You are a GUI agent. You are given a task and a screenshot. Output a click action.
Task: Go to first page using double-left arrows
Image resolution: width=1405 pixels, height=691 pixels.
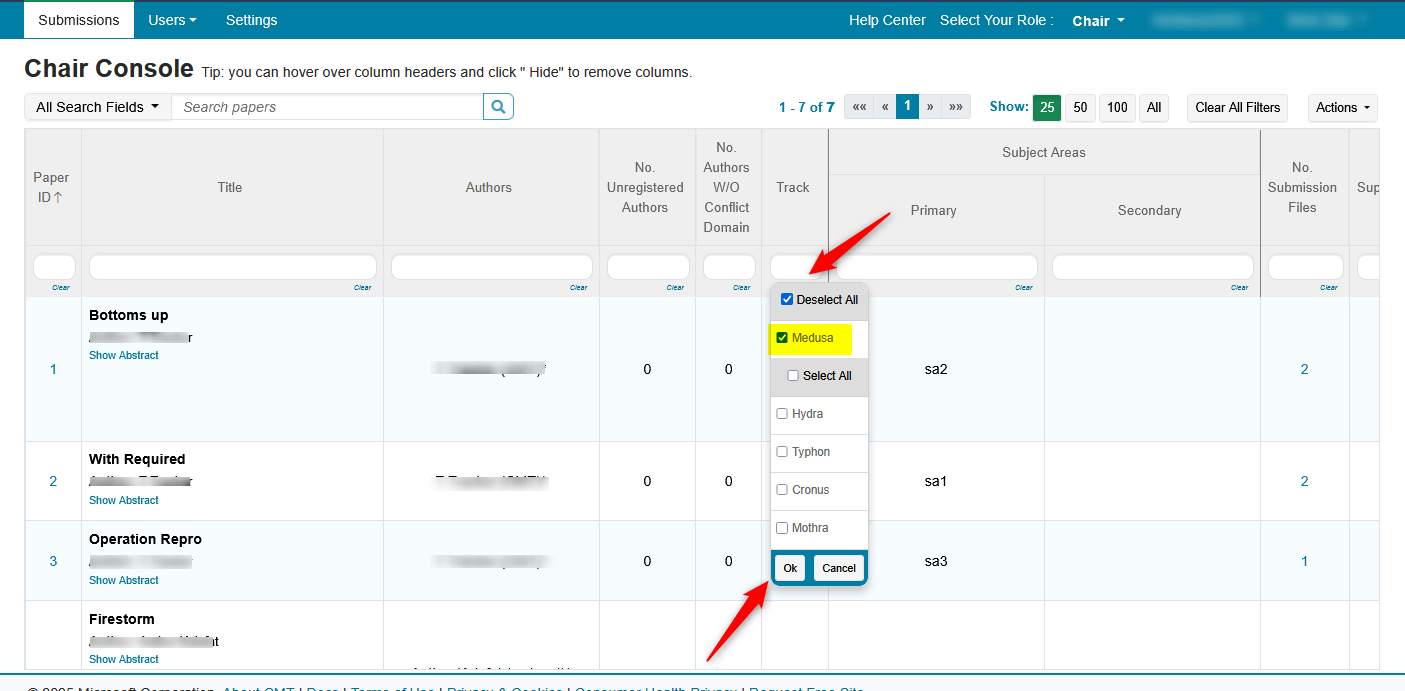(x=859, y=107)
